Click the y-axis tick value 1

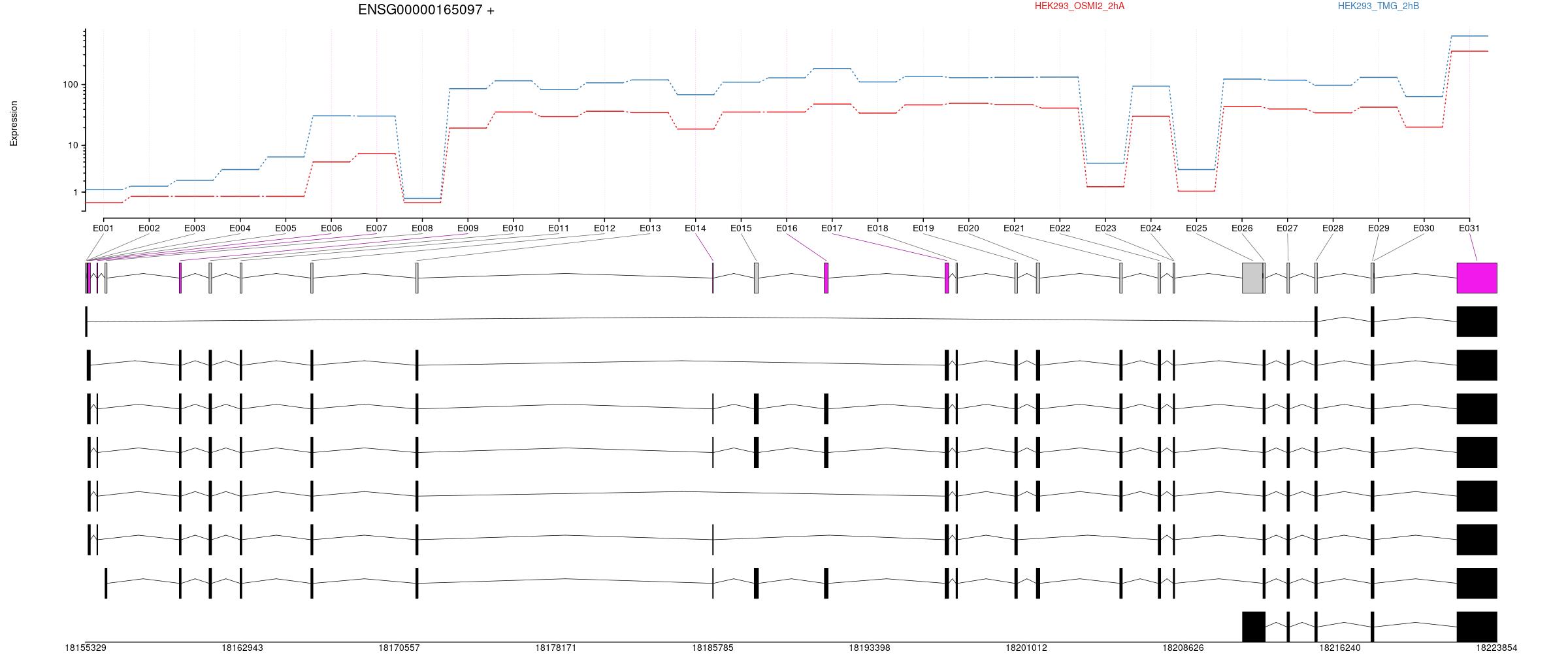75,193
